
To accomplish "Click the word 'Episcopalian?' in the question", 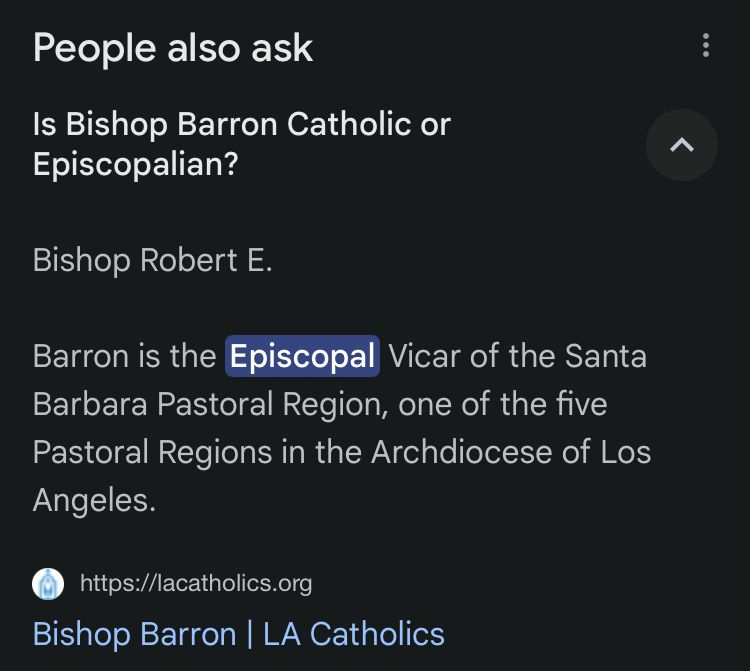I will pos(136,164).
